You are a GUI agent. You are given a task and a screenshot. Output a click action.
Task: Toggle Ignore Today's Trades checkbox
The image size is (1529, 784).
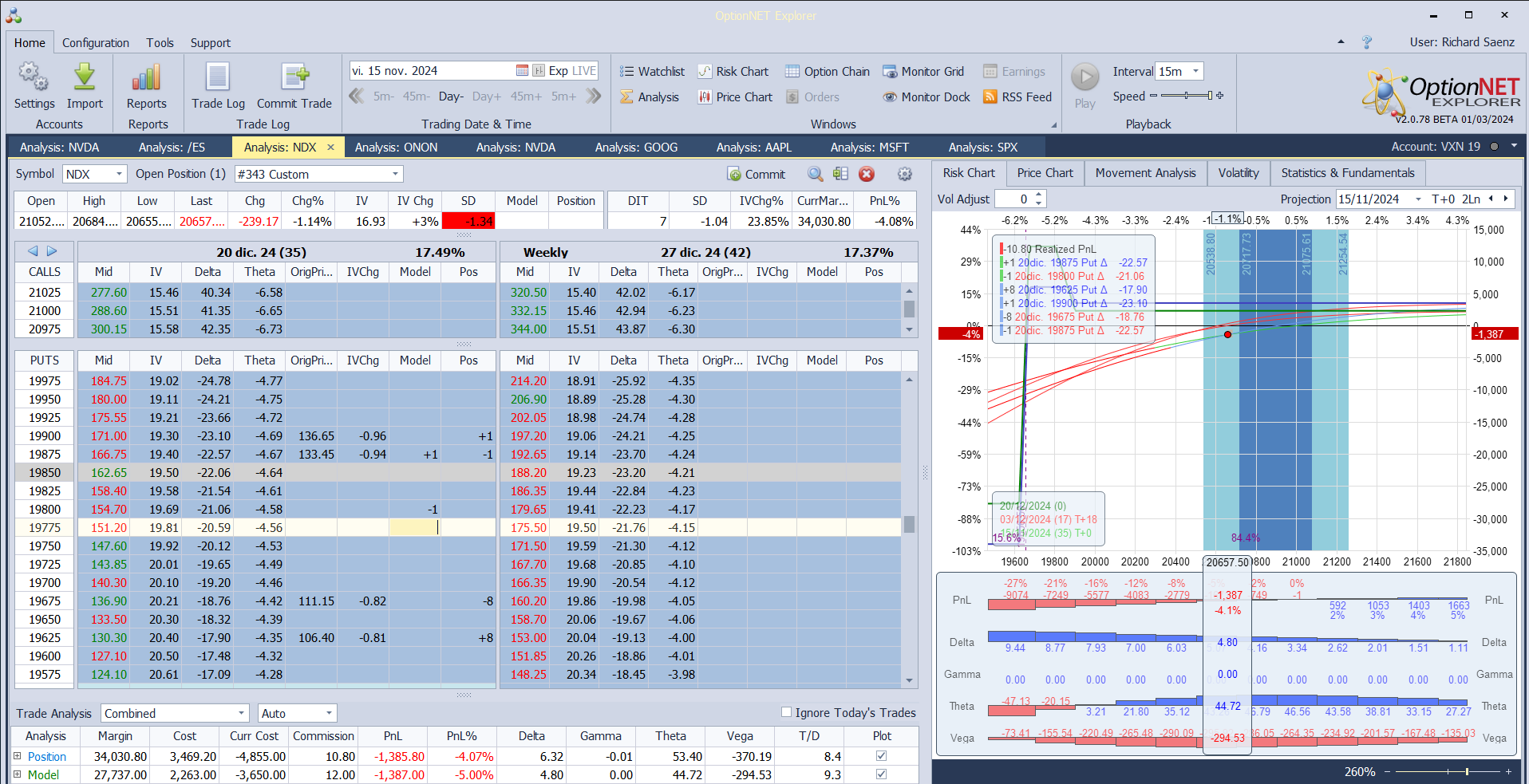(786, 712)
